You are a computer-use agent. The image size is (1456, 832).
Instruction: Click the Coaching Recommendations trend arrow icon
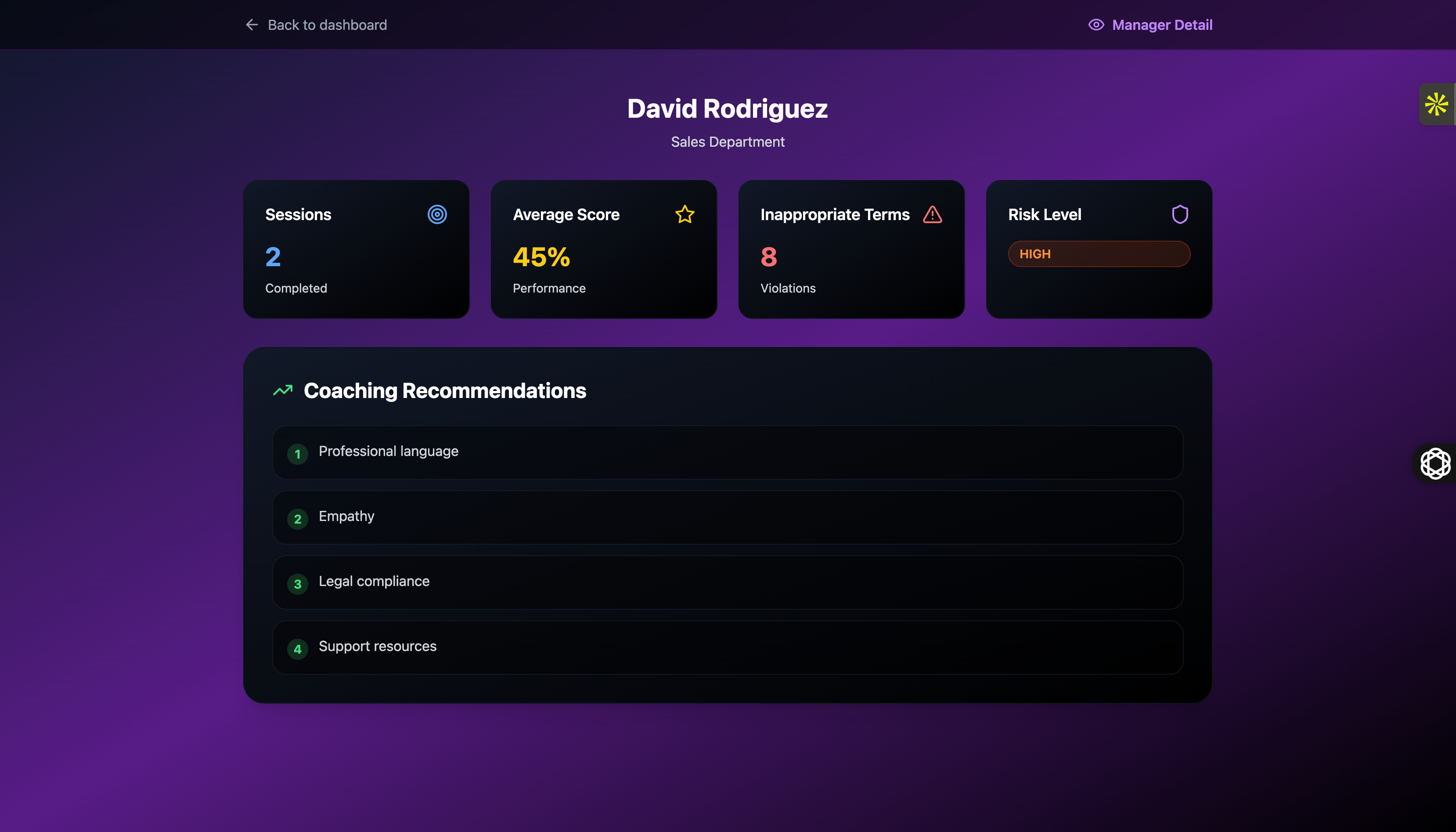point(283,390)
